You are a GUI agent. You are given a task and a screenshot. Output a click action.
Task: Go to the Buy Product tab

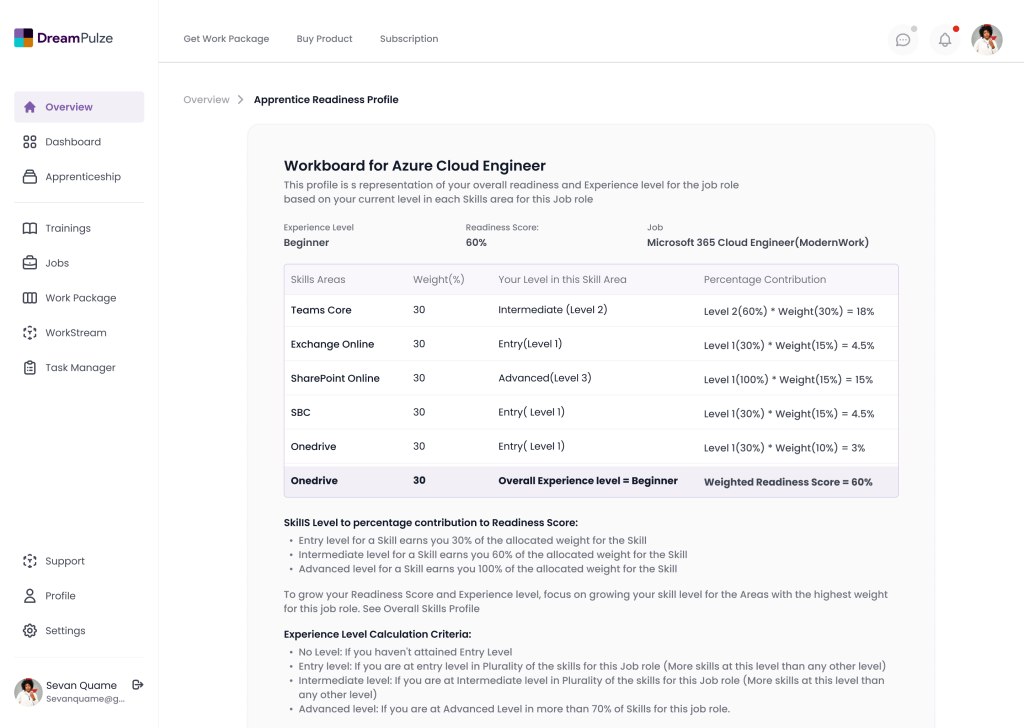point(324,39)
